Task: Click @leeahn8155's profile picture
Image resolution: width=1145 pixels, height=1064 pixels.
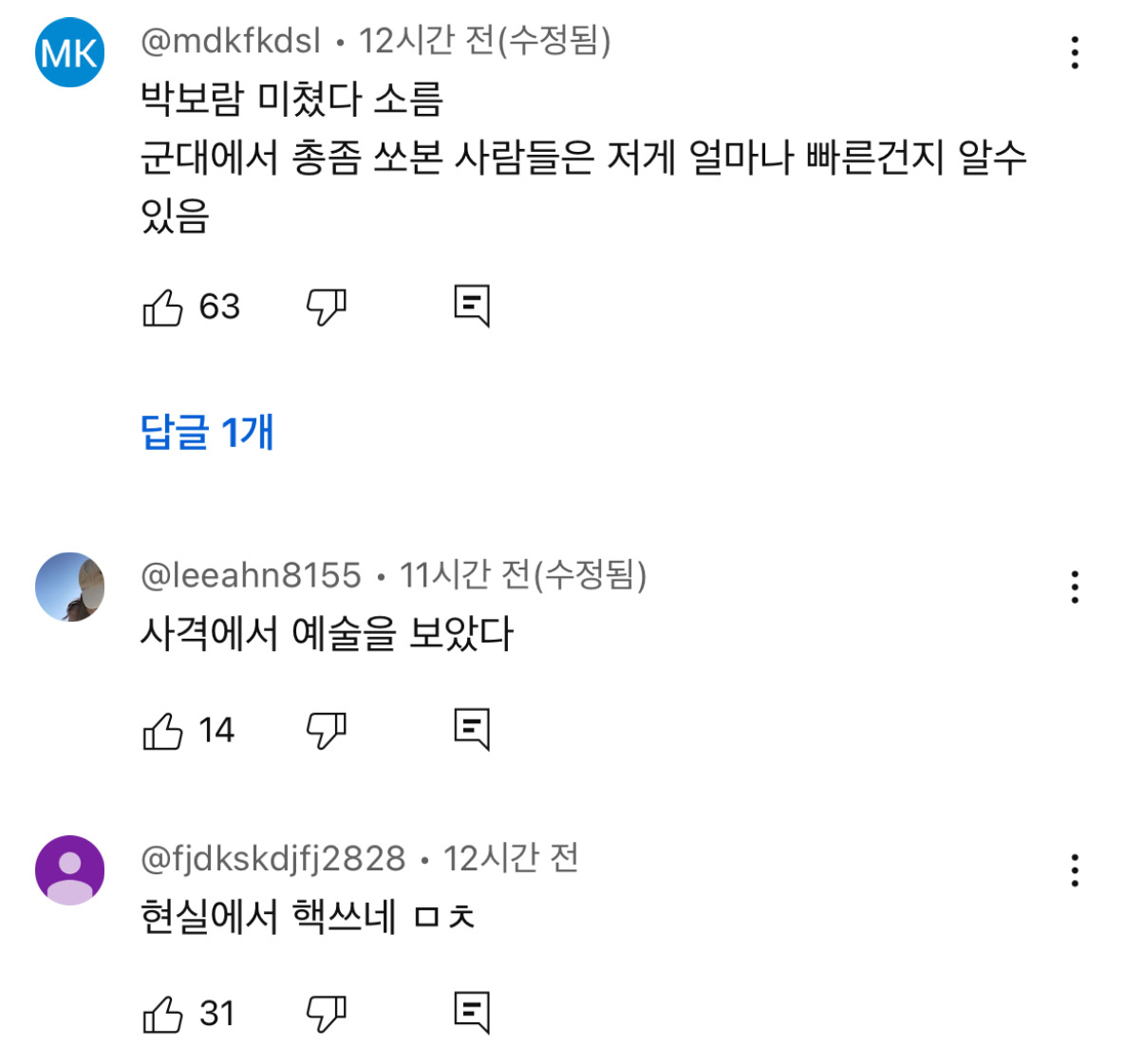Action: 68,586
